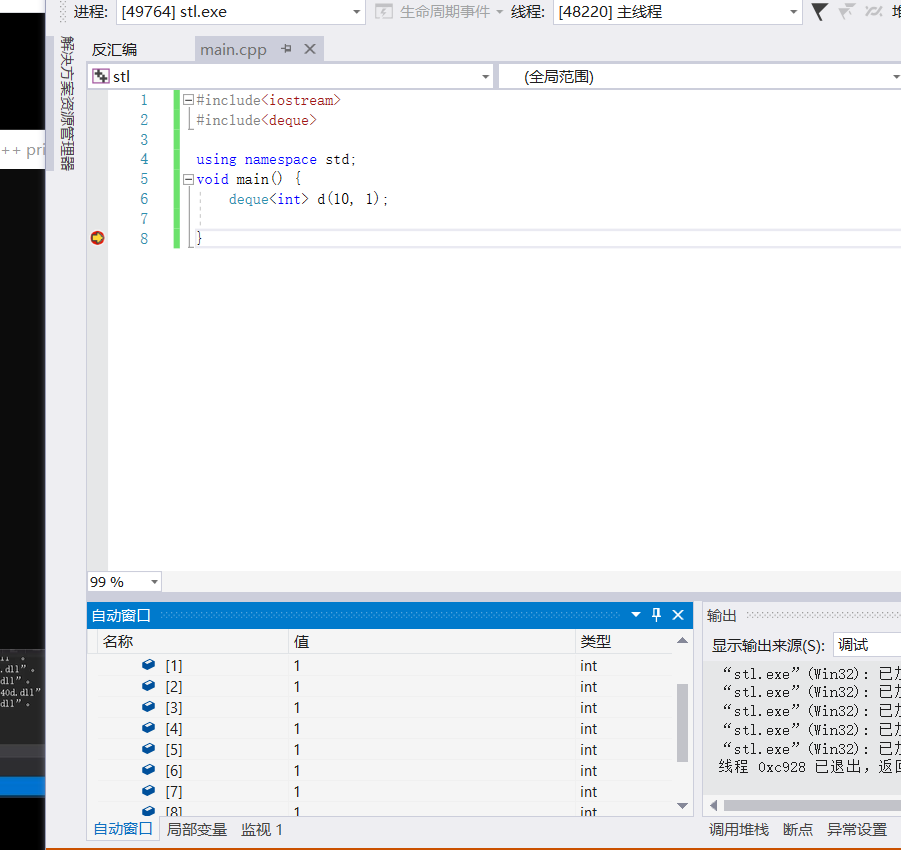Screen dimensions: 901x850
Task: Select the [5] element row
Action: pyautogui.click(x=384, y=749)
